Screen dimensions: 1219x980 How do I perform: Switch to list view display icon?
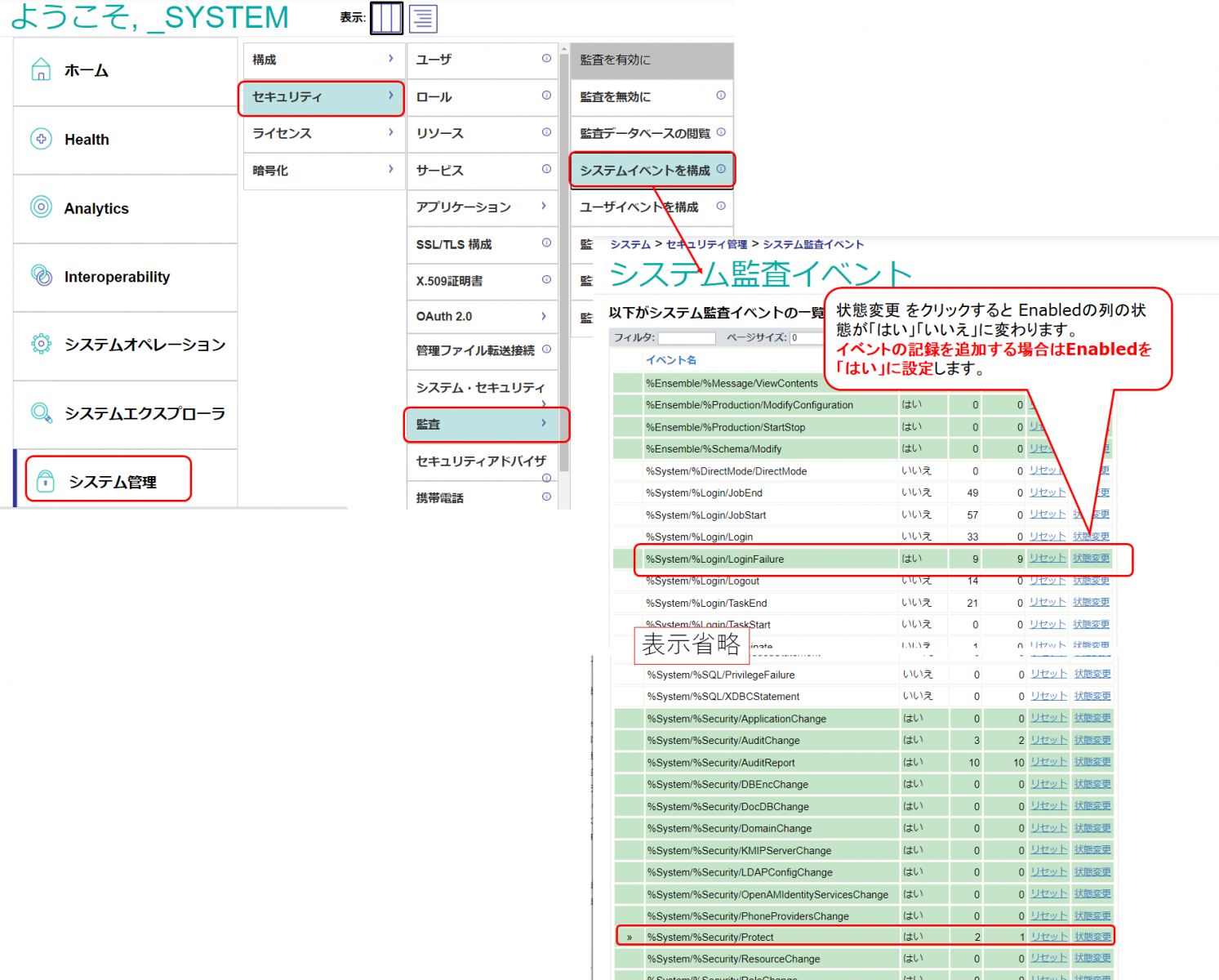point(423,18)
